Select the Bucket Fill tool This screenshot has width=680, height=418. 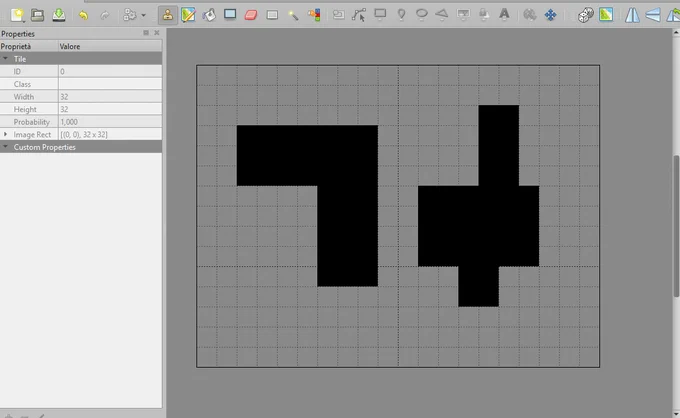coord(209,15)
